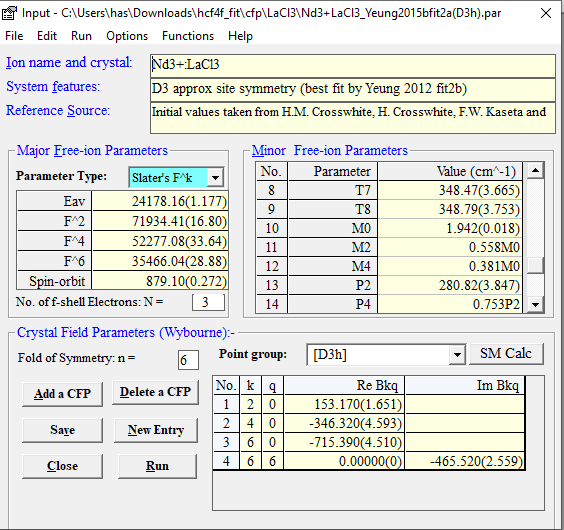Click the minor parameters scroll up arrow
The height and width of the screenshot is (530, 564).
pos(535,171)
